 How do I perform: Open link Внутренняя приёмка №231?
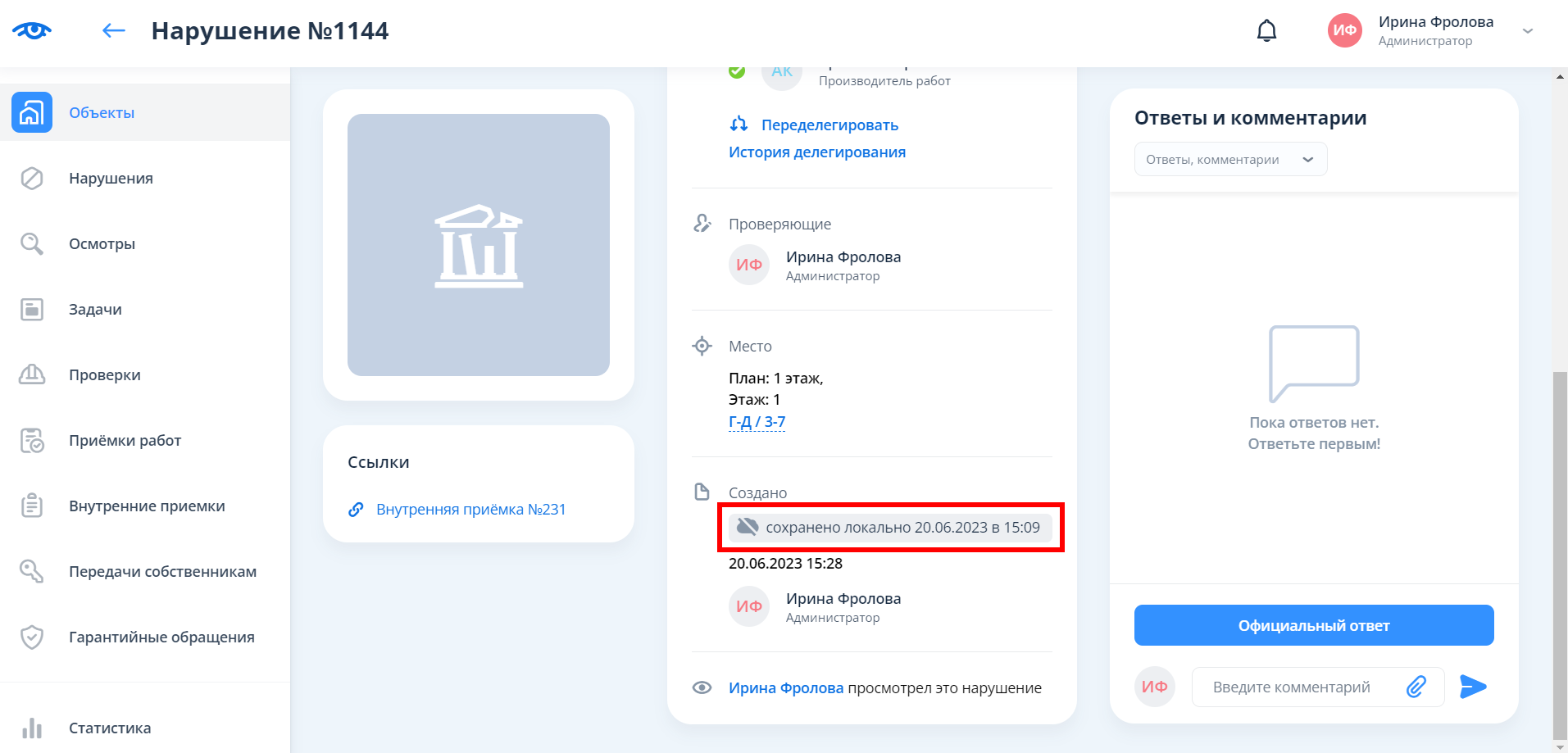[x=470, y=510]
